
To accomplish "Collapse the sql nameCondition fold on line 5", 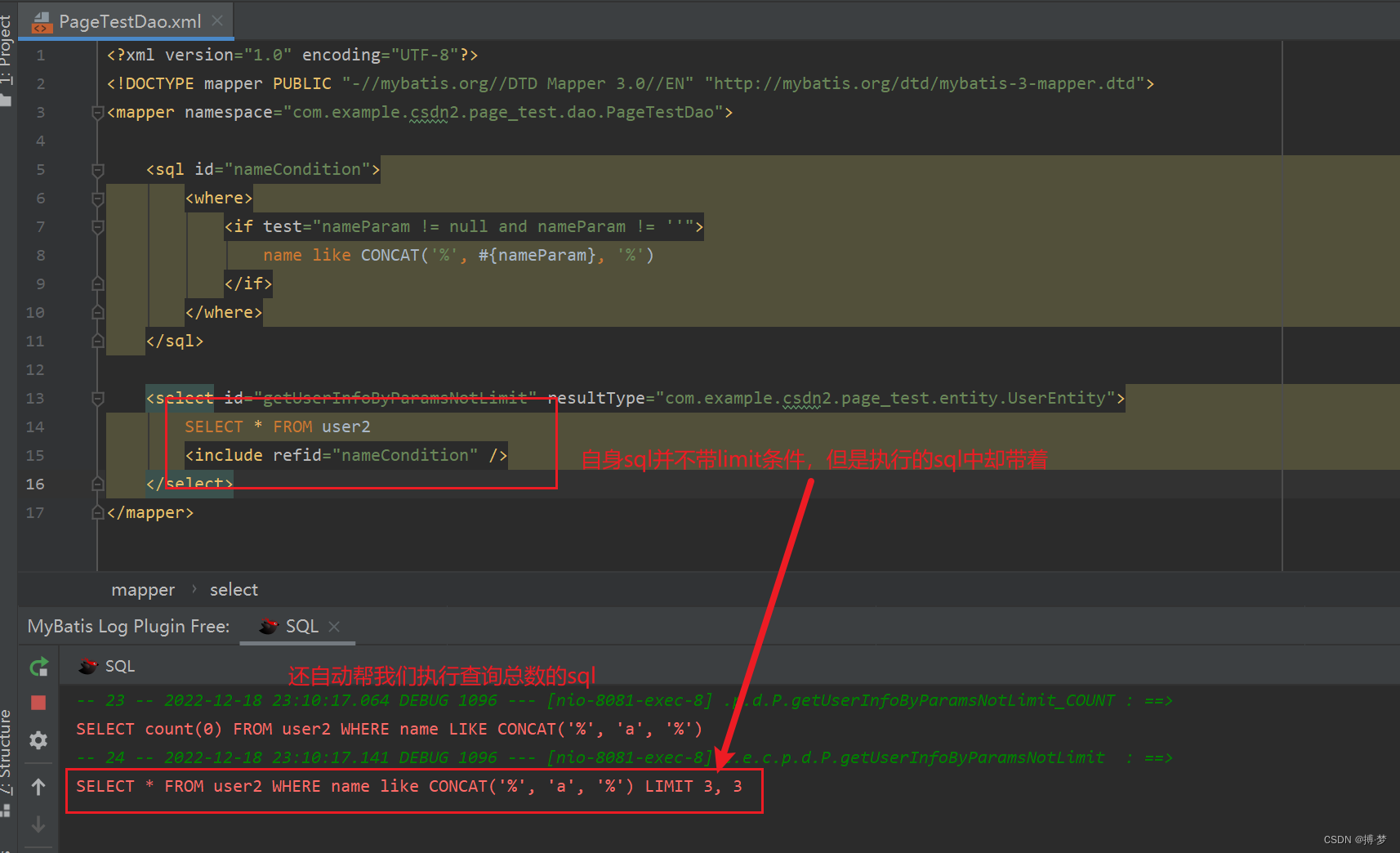I will (x=98, y=170).
